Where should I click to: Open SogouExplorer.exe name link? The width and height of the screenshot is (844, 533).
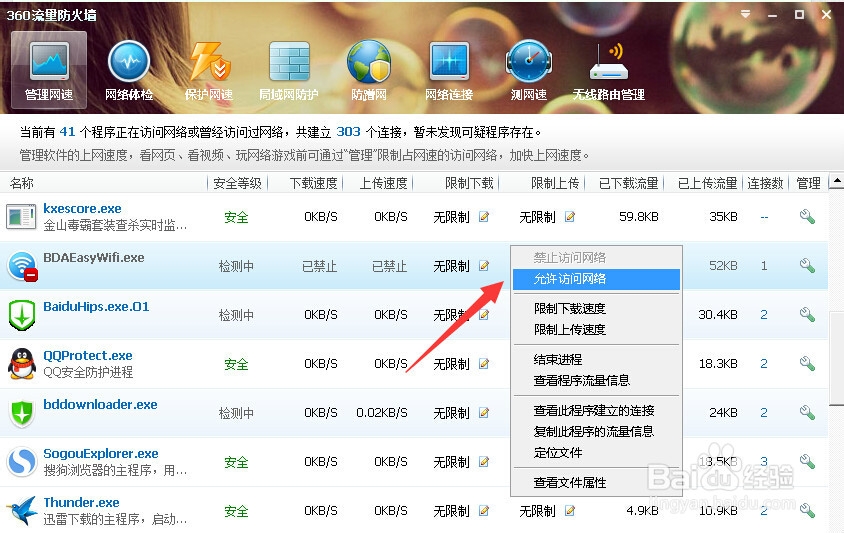pos(101,453)
